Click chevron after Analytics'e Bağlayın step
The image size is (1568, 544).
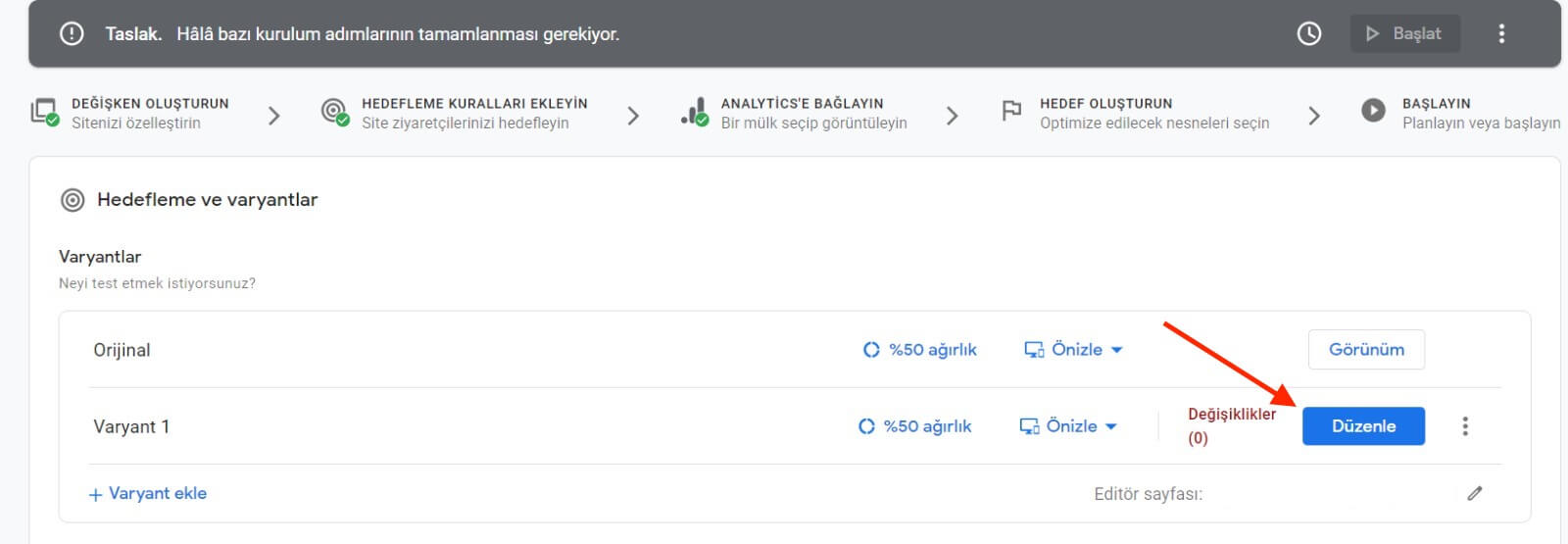952,116
